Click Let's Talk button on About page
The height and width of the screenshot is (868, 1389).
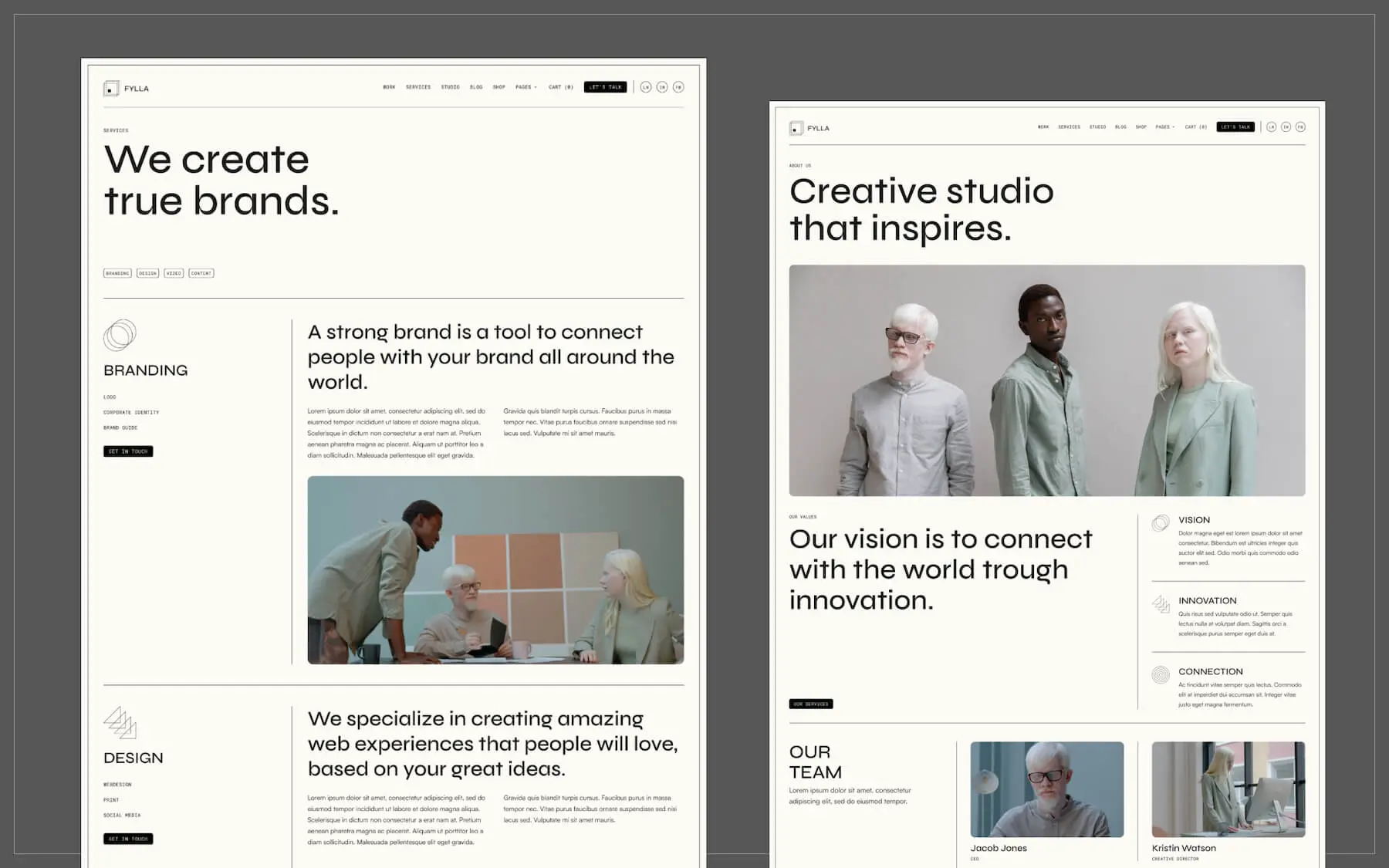coord(1235,127)
